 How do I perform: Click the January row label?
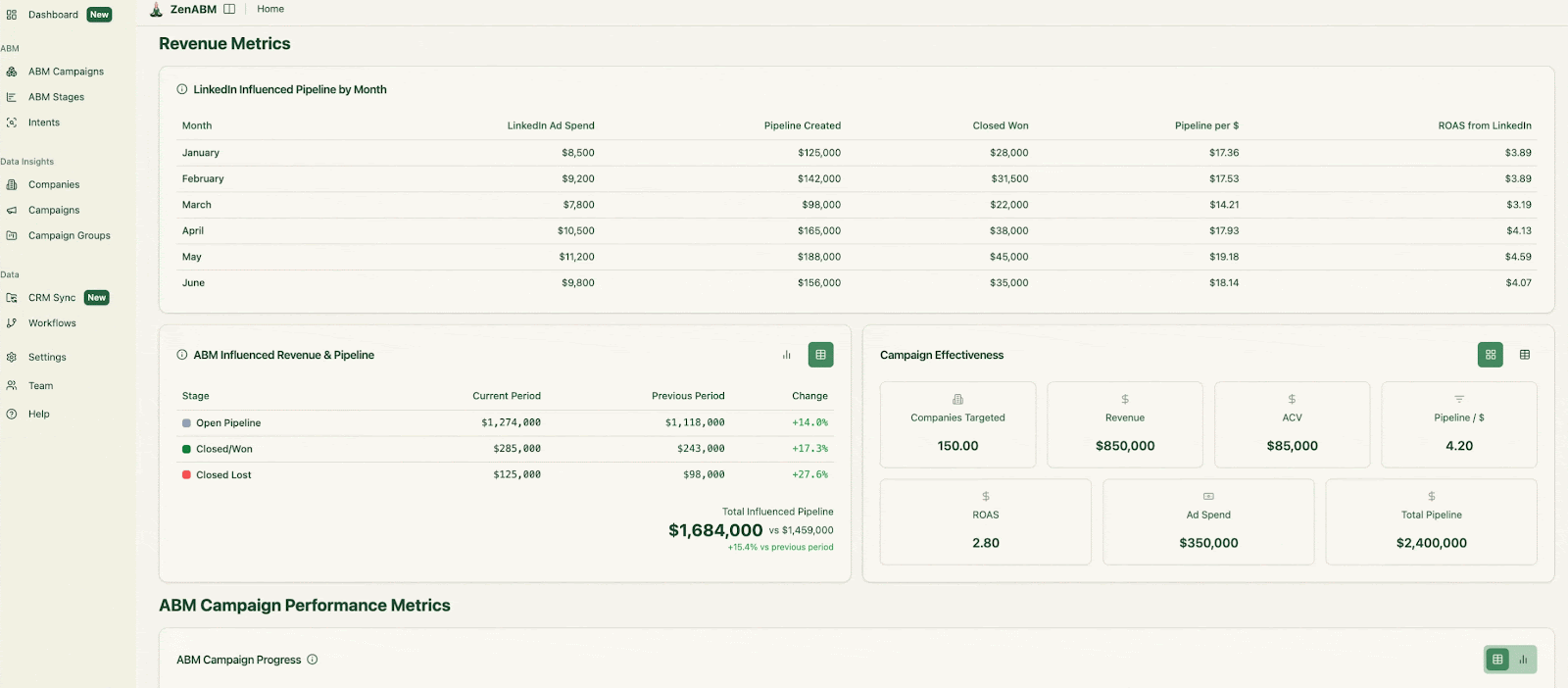click(201, 153)
